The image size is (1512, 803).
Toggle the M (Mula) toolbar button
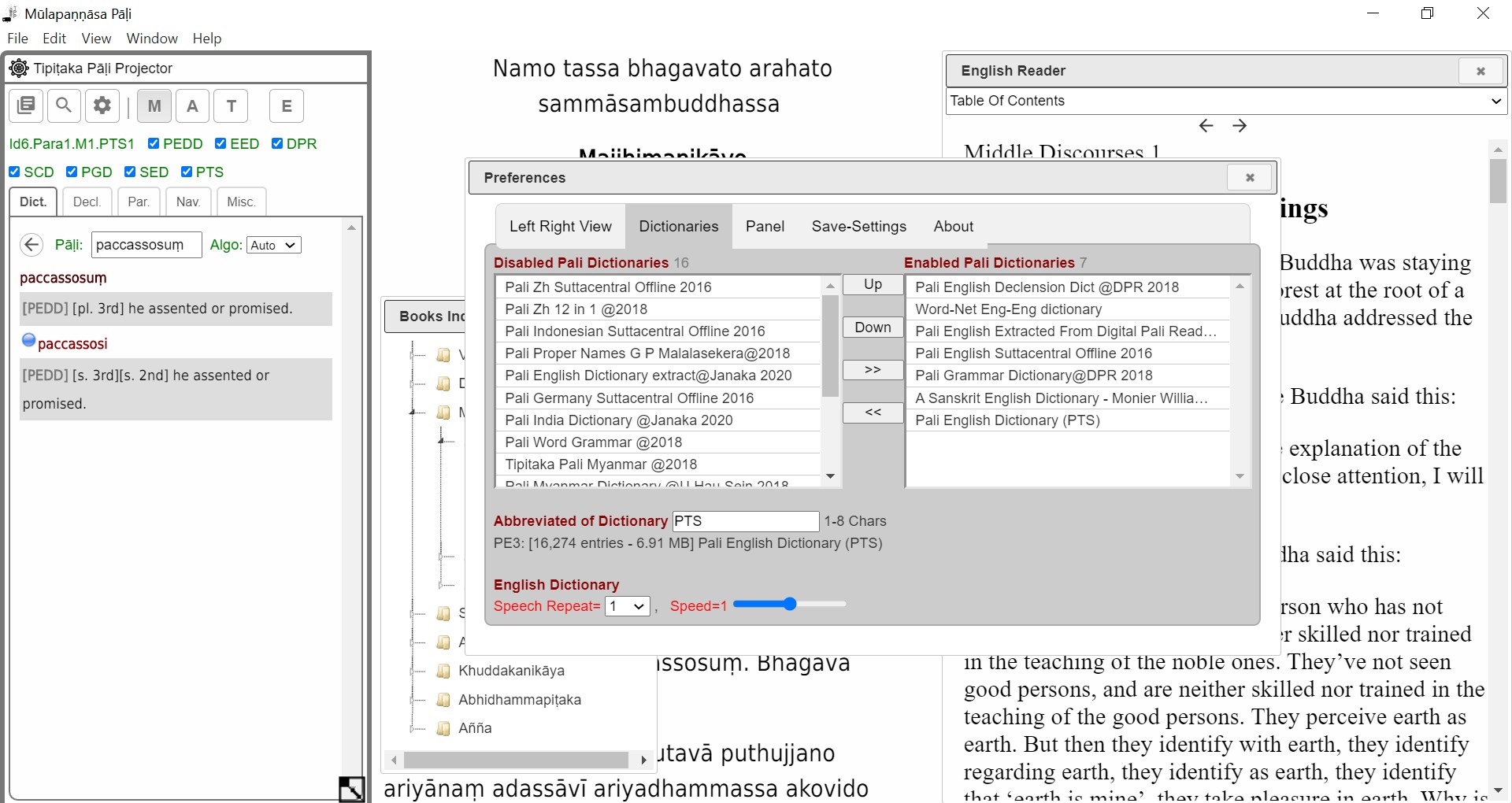click(x=154, y=105)
